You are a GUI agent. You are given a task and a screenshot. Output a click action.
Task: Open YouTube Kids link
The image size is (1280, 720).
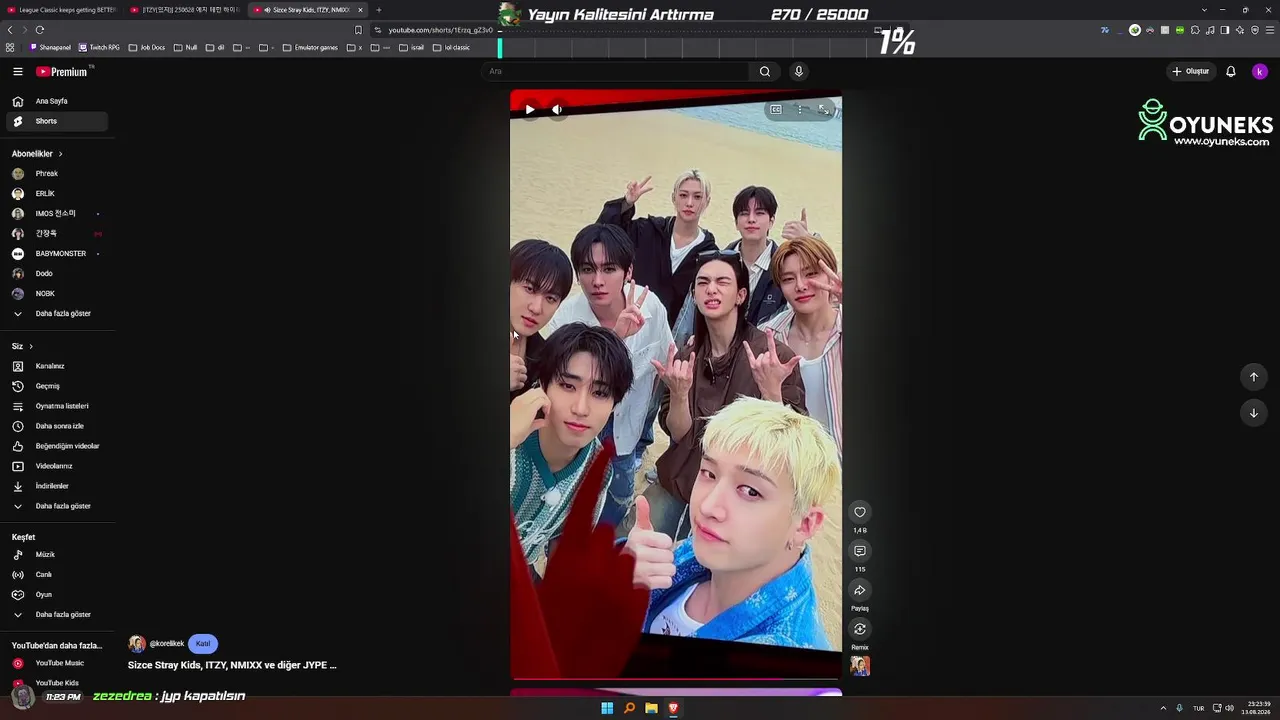pos(56,683)
